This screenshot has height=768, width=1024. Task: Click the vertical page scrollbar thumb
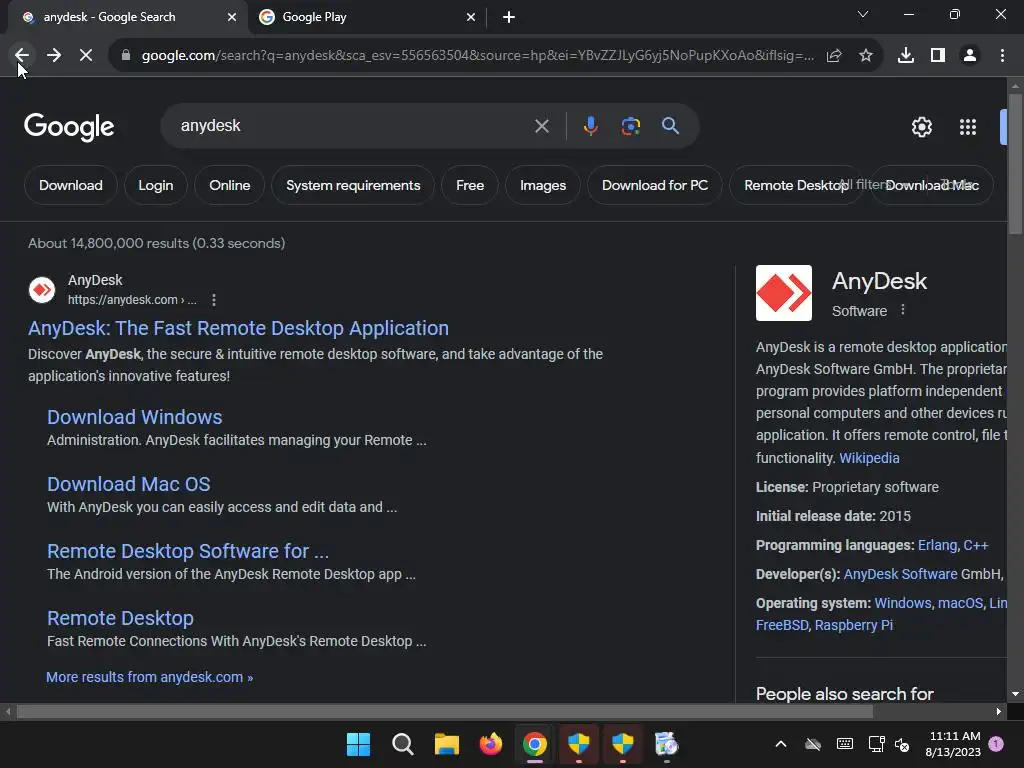pos(1015,163)
